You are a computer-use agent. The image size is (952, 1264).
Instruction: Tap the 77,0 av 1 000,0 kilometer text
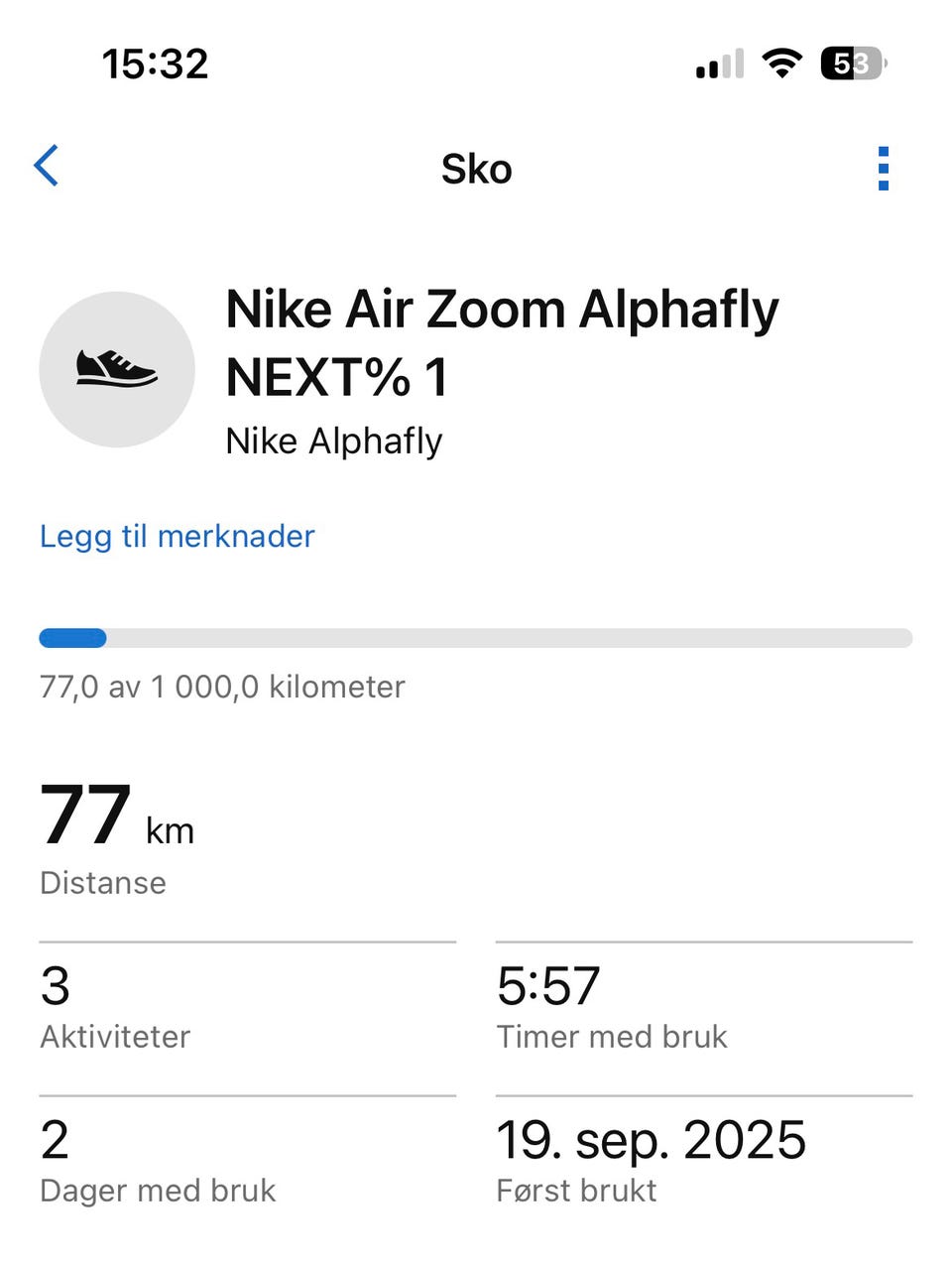click(222, 687)
